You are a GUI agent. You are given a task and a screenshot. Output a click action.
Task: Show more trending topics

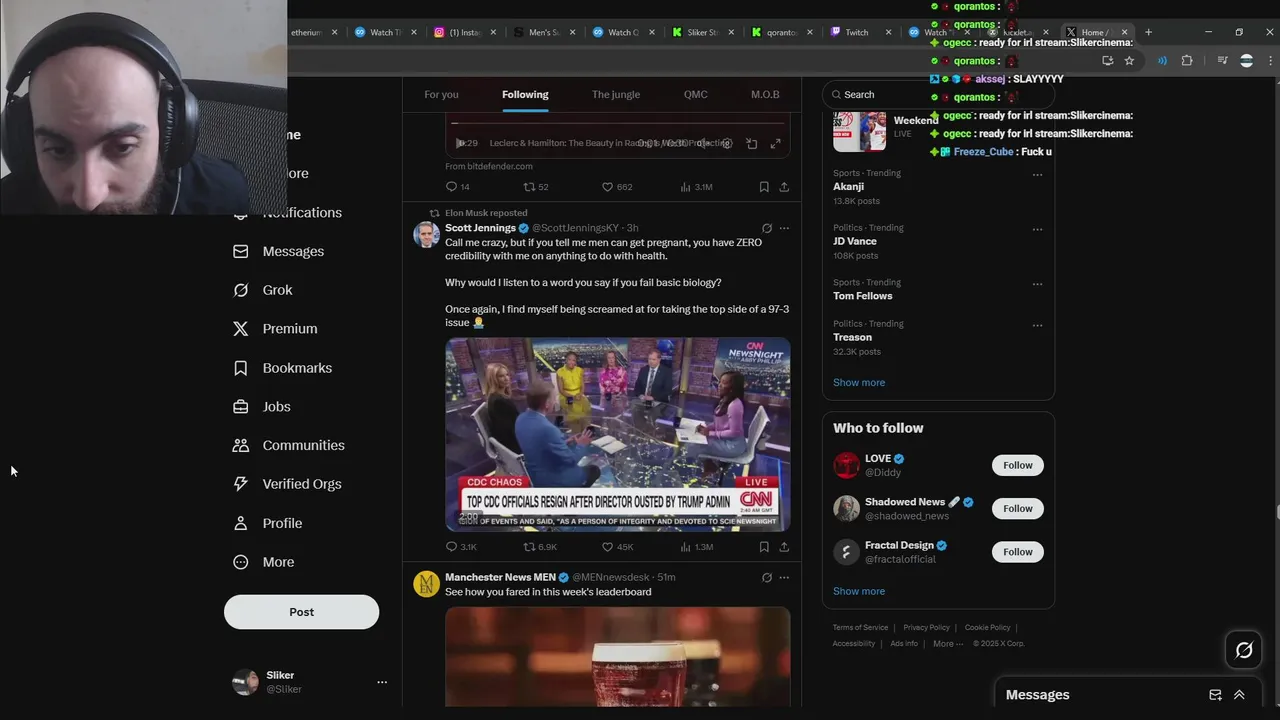click(859, 382)
